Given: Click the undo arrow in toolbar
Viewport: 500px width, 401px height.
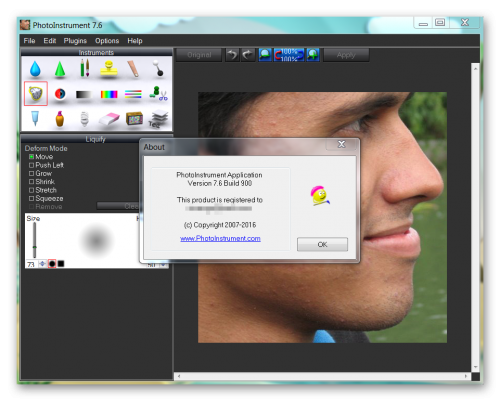Looking at the screenshot, I should [x=232, y=55].
